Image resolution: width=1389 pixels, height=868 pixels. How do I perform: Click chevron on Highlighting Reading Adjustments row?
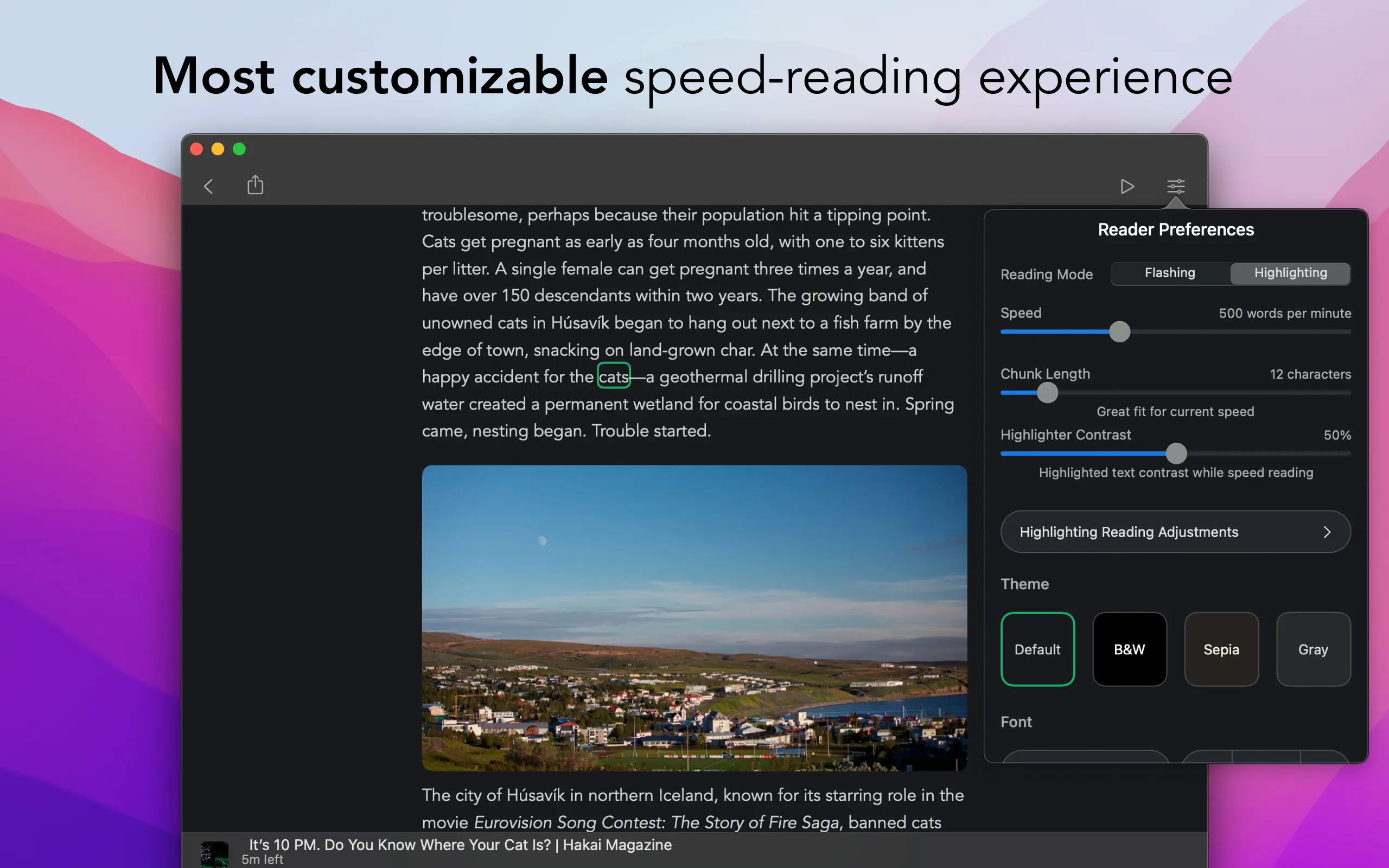pos(1327,532)
